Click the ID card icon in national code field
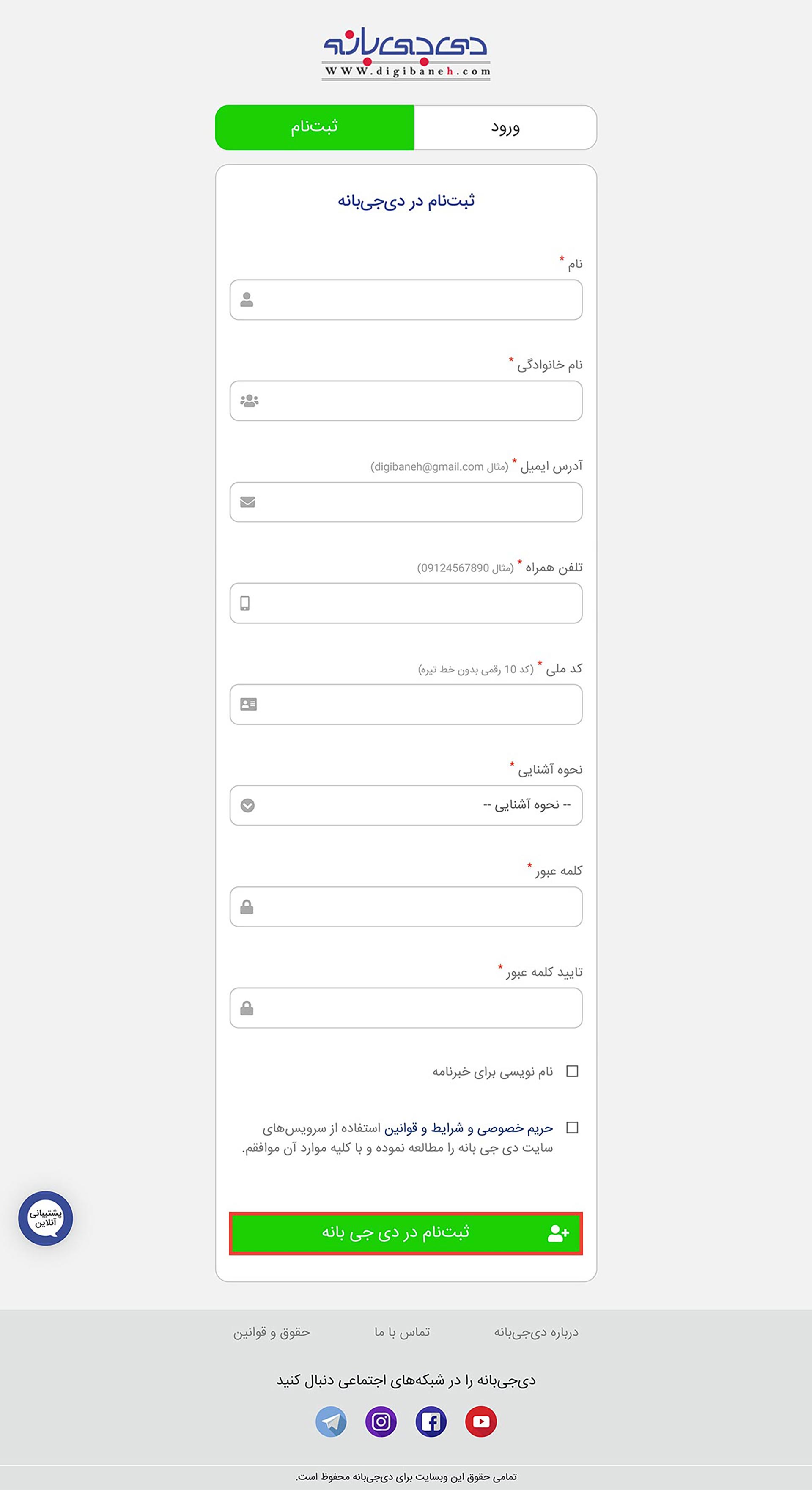This screenshot has height=1490, width=812. tap(247, 705)
